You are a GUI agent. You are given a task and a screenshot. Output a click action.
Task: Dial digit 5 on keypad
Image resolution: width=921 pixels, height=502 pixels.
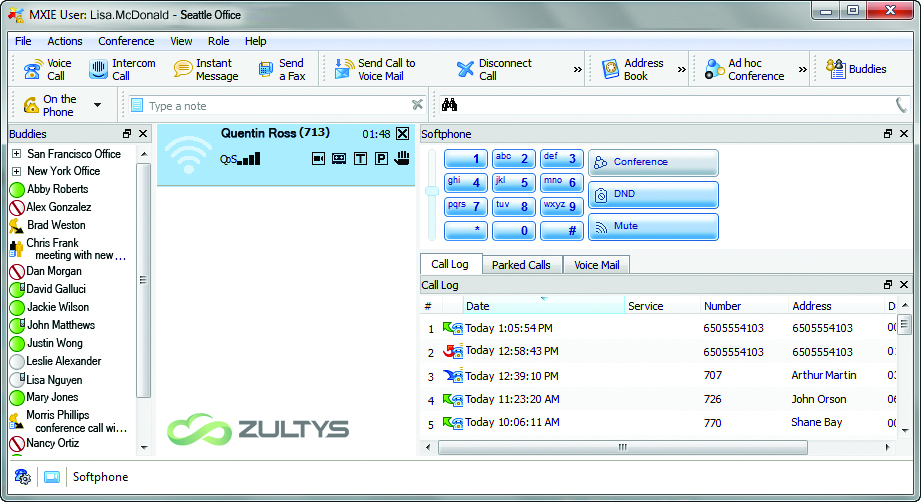coord(513,183)
